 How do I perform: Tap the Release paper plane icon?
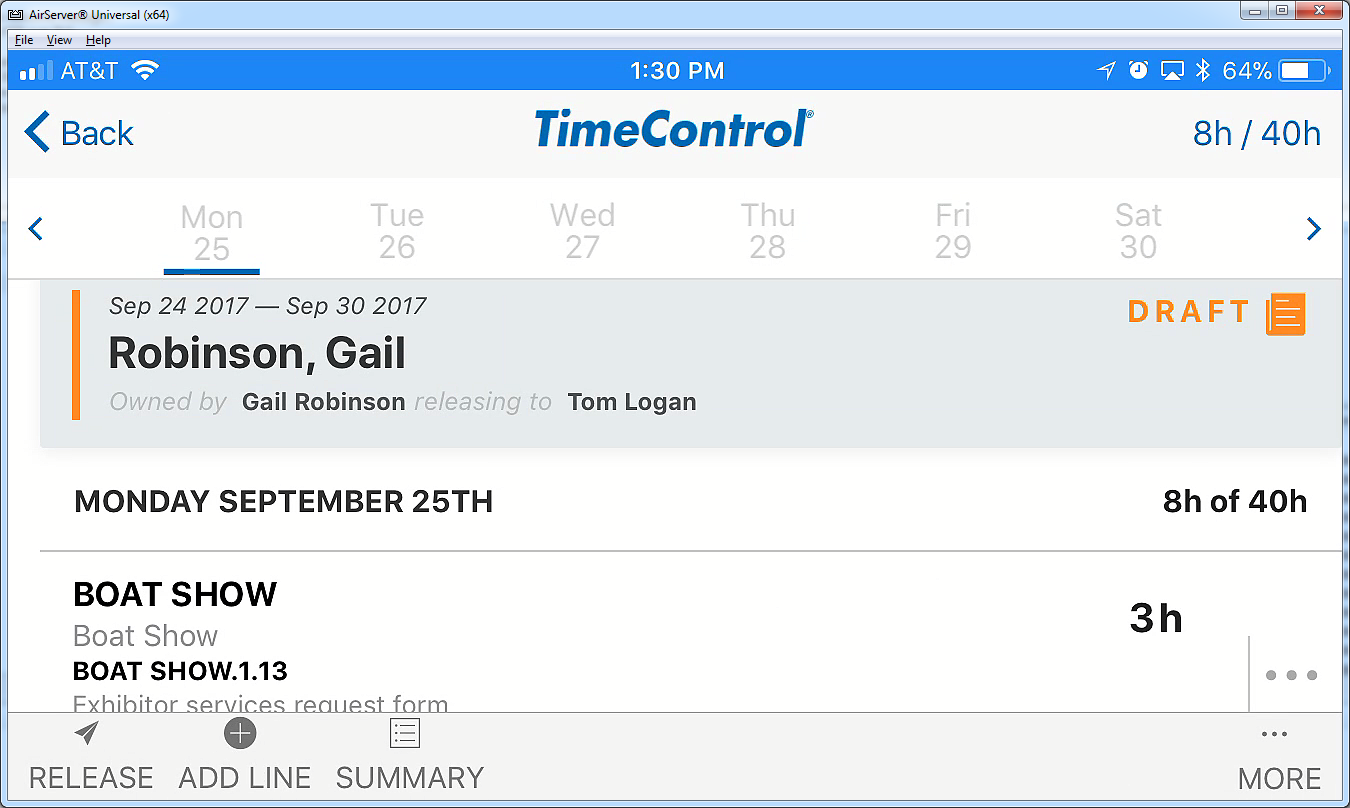click(87, 734)
